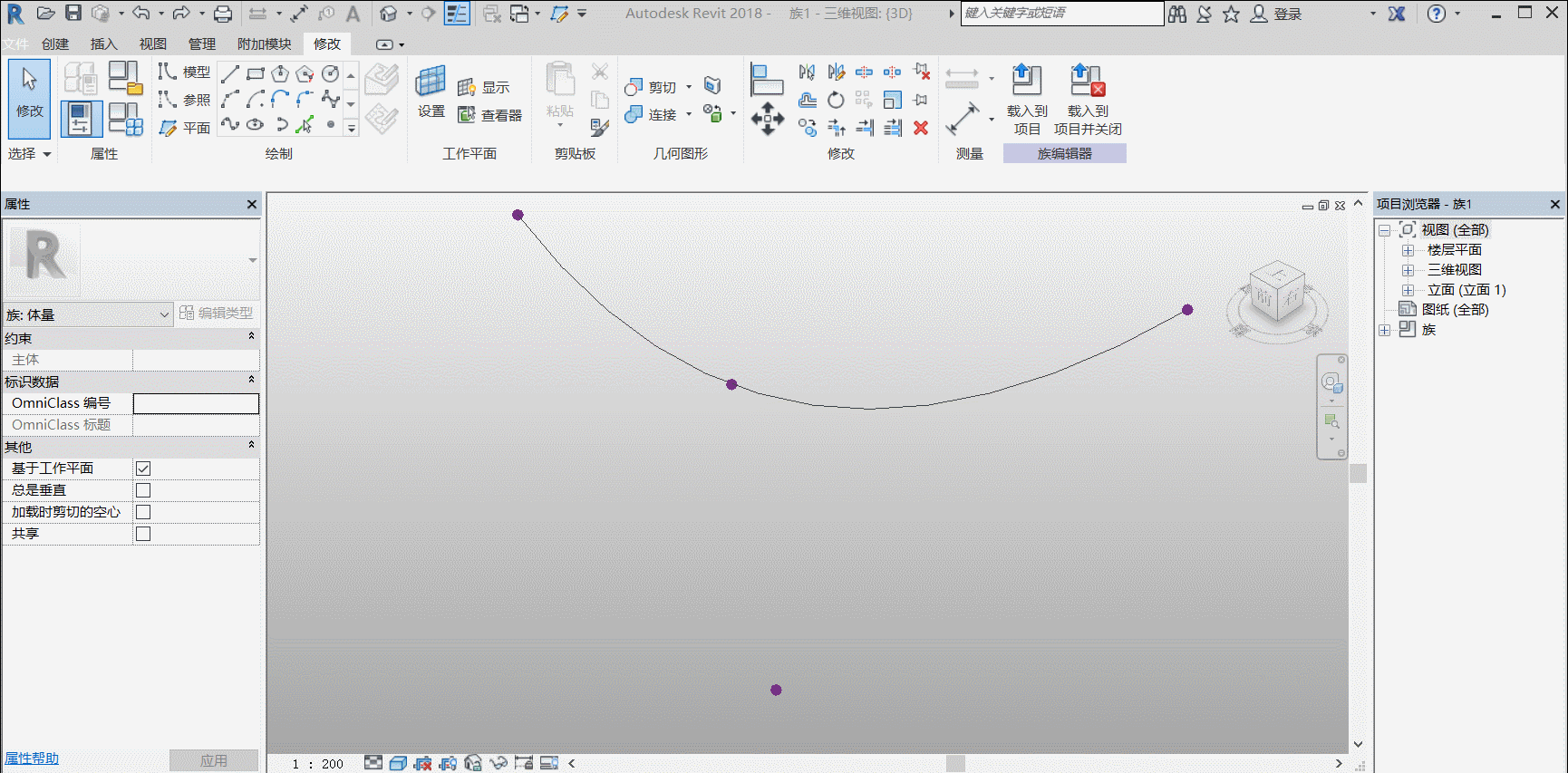Enable the 共享 checkbox
Image resolution: width=1568 pixels, height=773 pixels.
(143, 534)
